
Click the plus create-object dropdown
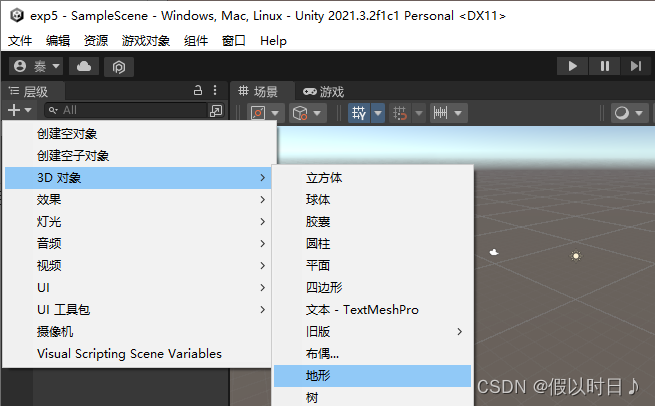(20, 110)
